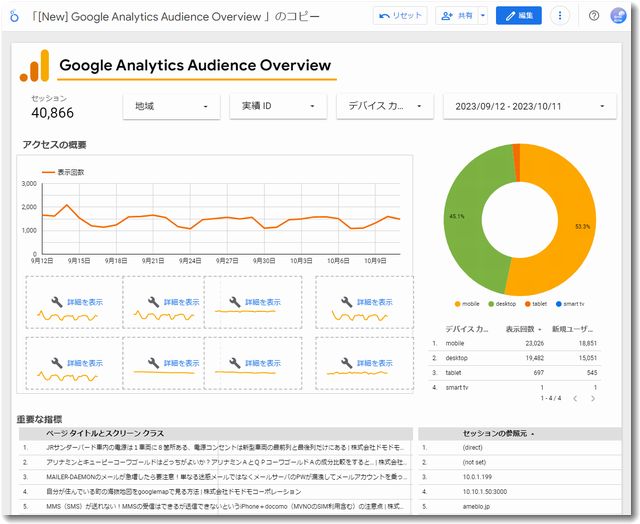Click the wrench icon in fourth top-row card
The image size is (640, 524).
point(347,302)
